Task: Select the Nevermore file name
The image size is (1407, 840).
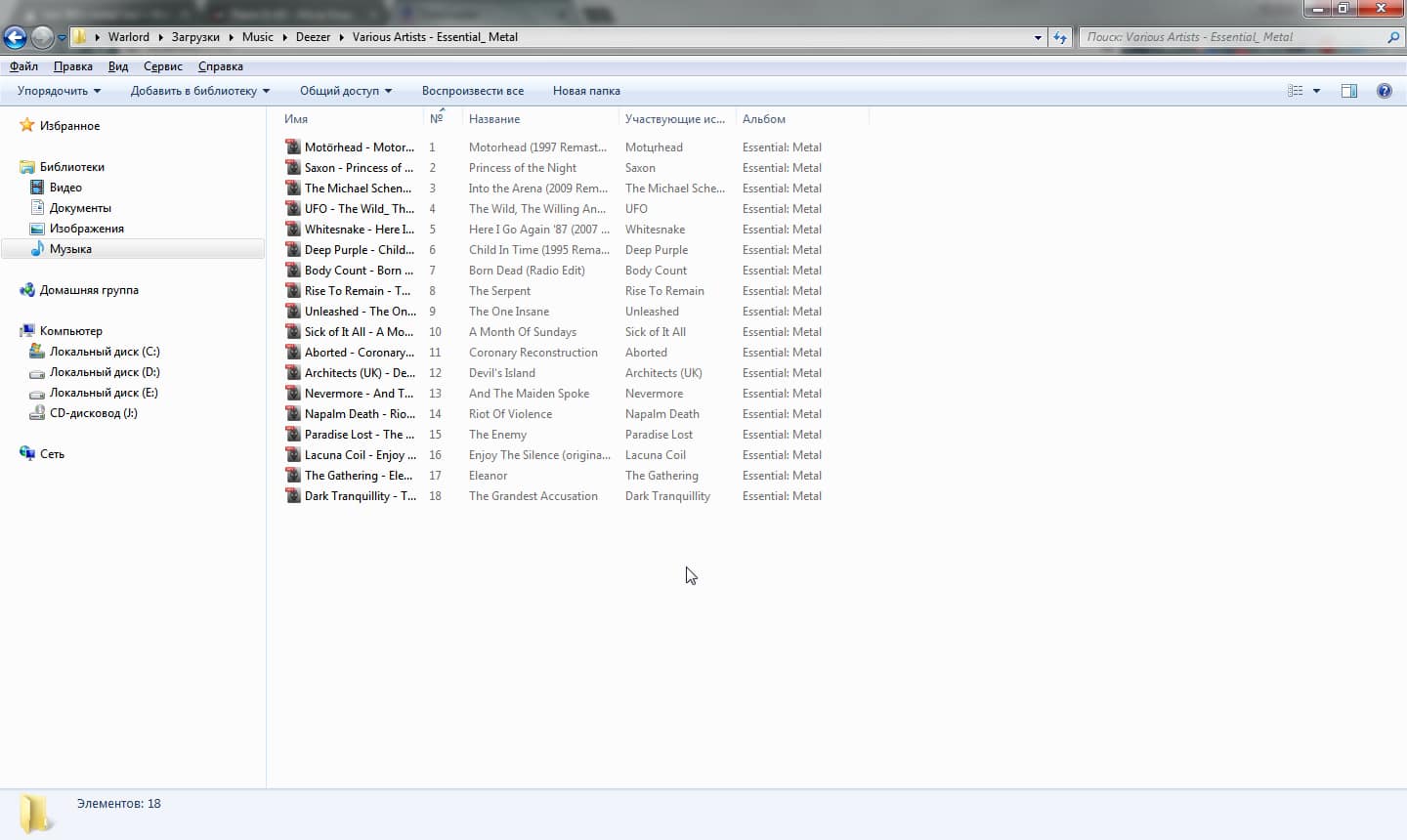Action: 359,394
